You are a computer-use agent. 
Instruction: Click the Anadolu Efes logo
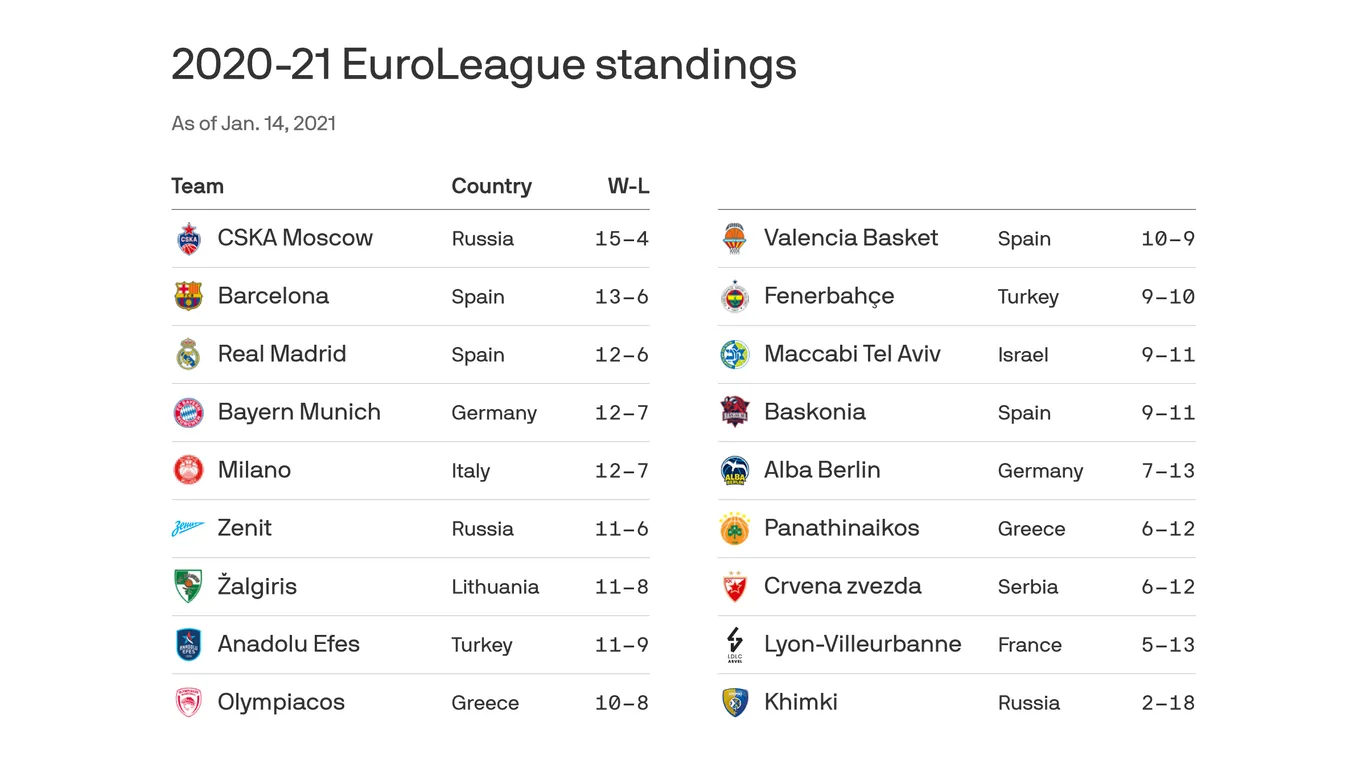188,645
